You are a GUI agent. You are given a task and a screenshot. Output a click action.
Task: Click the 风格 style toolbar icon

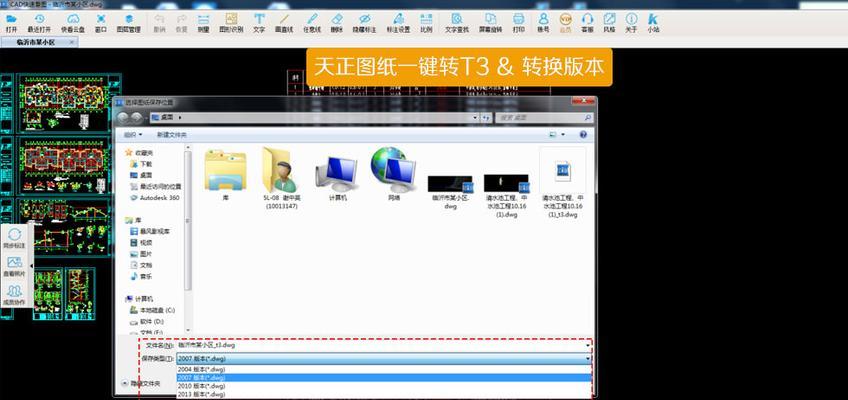(610, 23)
